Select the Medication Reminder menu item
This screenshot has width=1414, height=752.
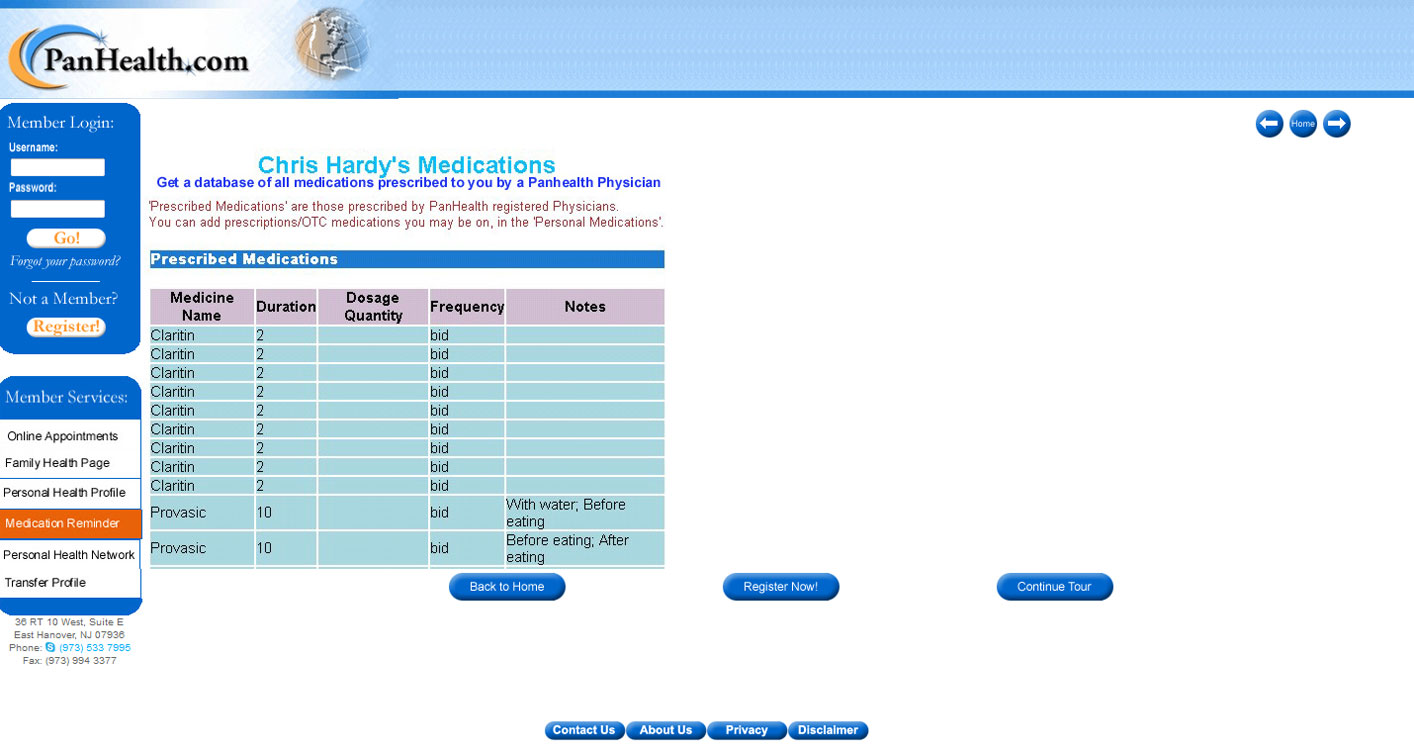pos(63,524)
